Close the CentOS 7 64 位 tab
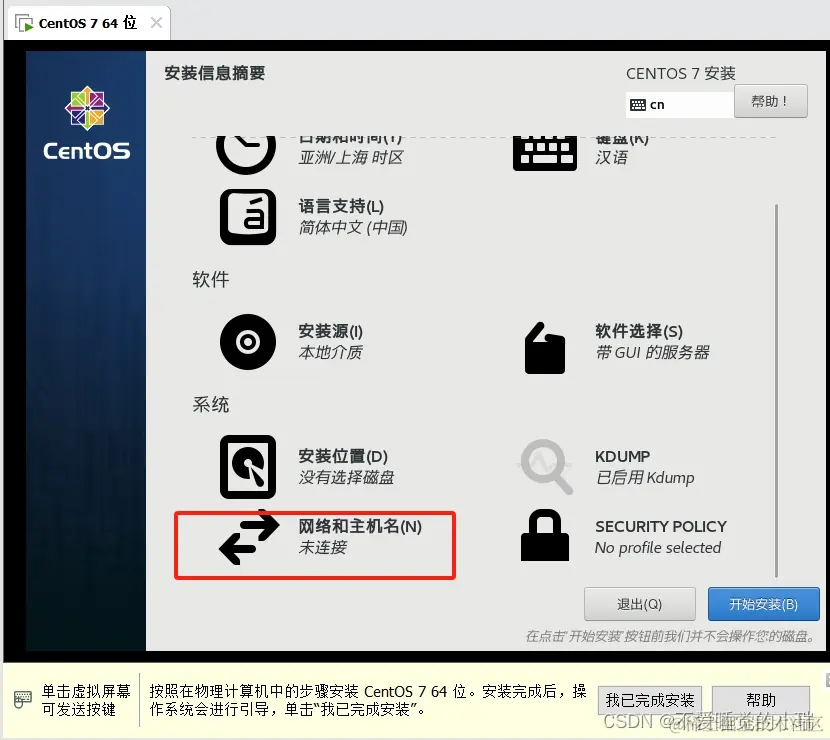This screenshot has height=740, width=830. pos(156,23)
